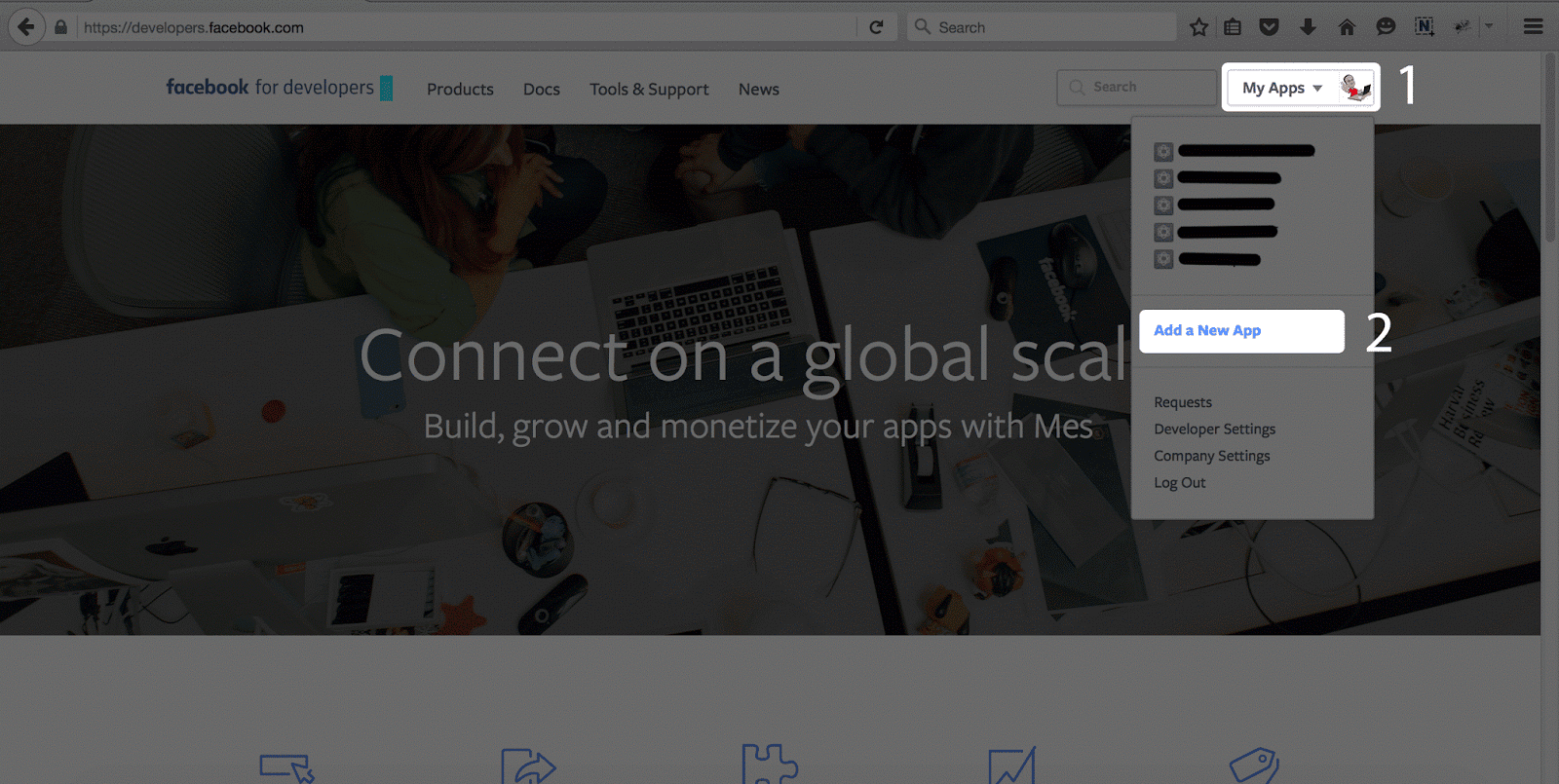This screenshot has height=784, width=1559.
Task: Click the facebook for developers logo
Action: 279,88
